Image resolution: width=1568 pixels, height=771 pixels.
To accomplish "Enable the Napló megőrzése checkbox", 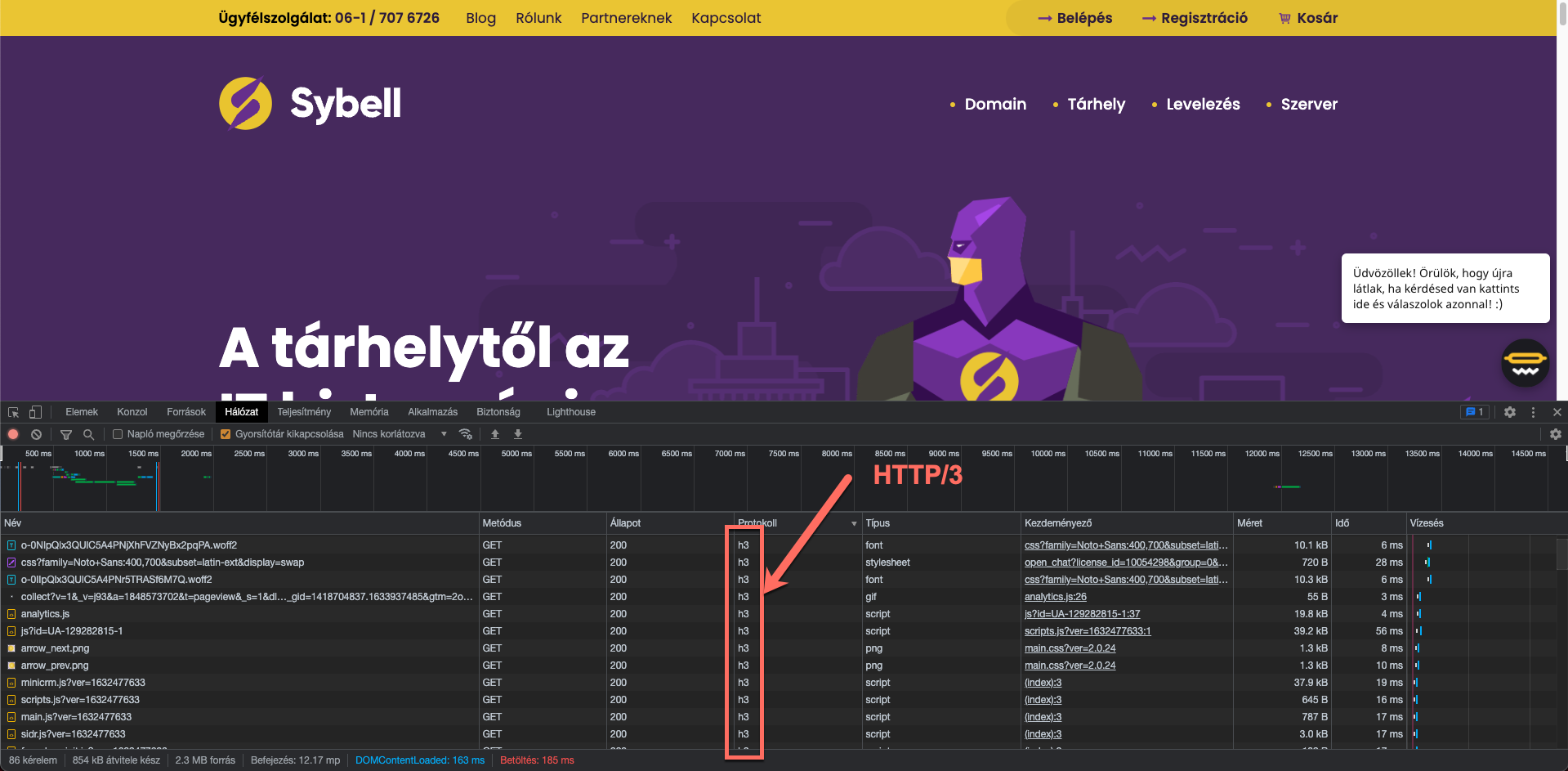I will [118, 434].
